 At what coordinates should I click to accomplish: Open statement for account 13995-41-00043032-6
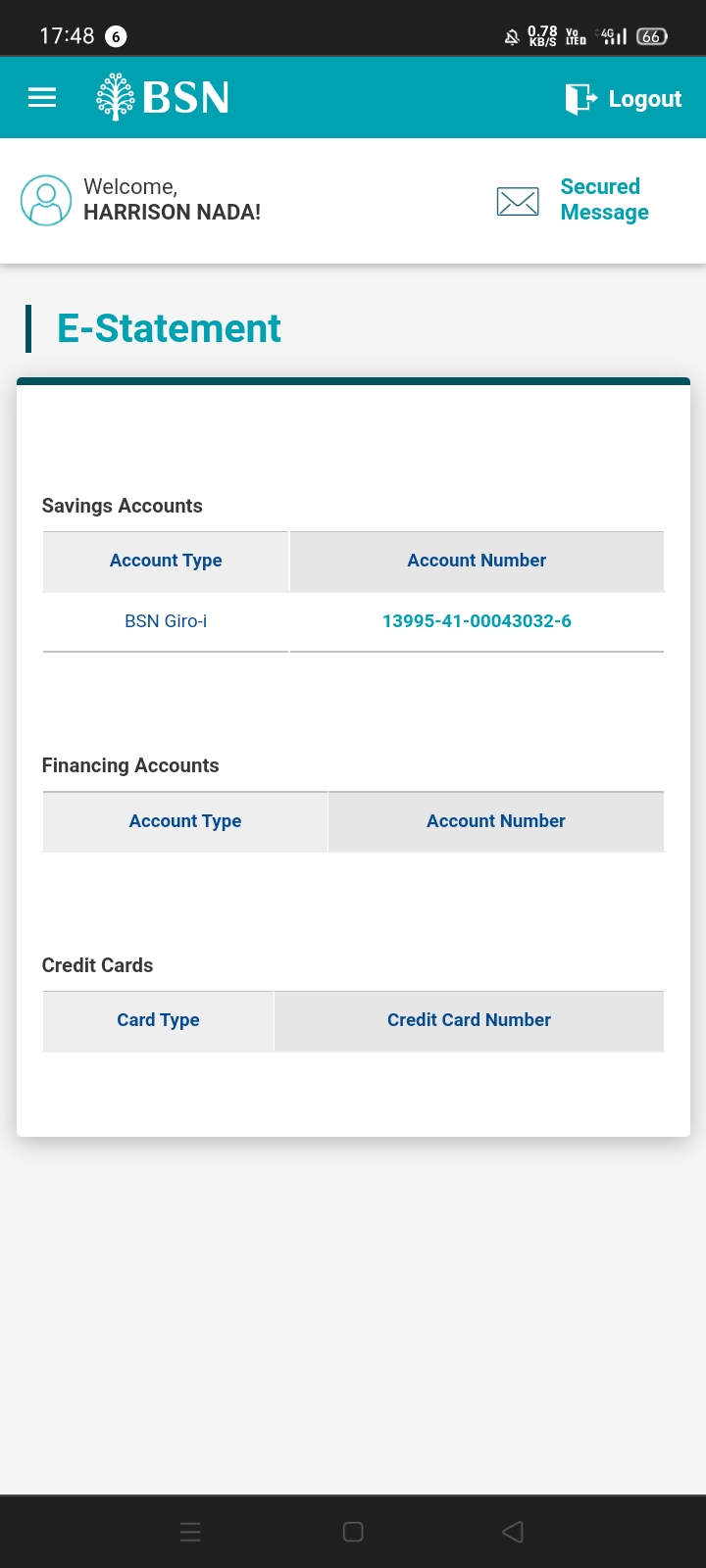pyautogui.click(x=477, y=621)
